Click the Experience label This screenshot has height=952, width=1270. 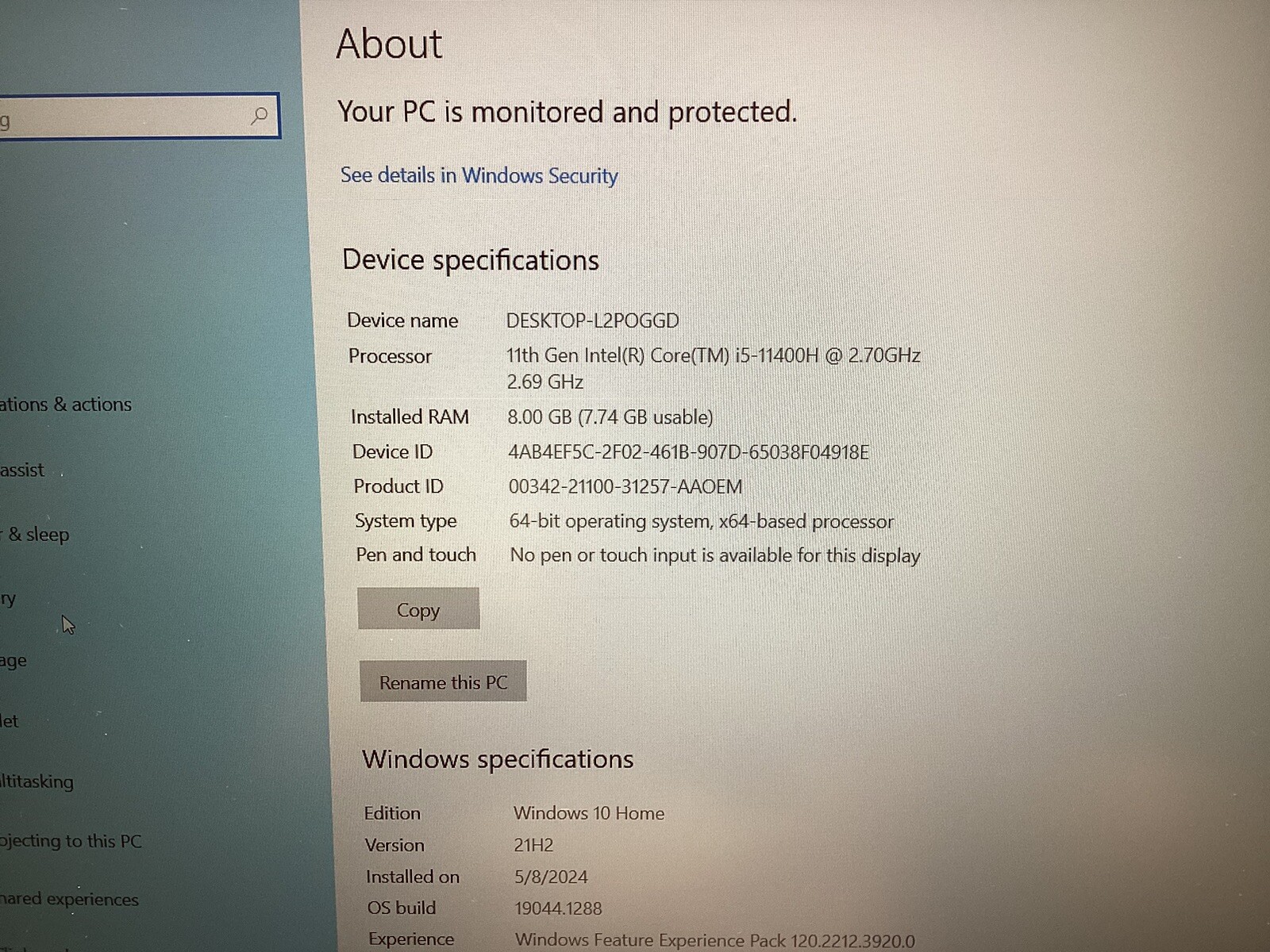(411, 939)
